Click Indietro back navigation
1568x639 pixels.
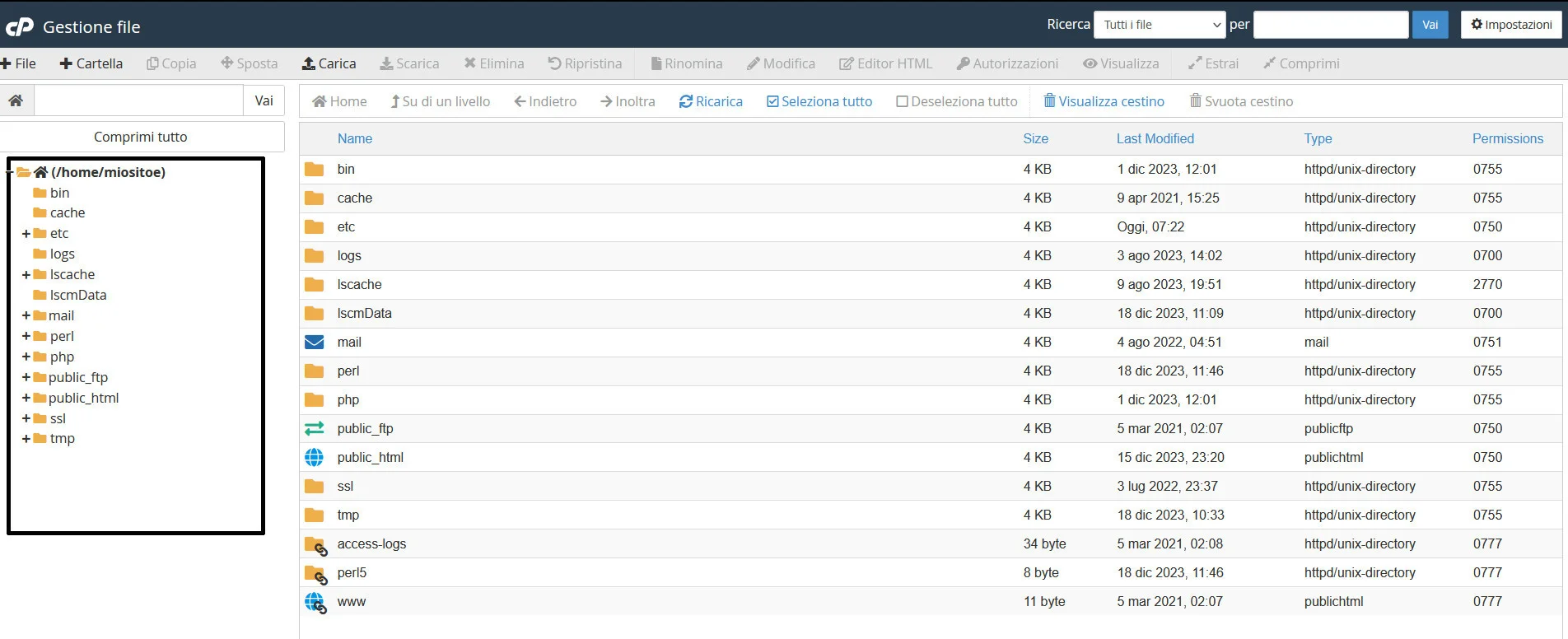[545, 101]
